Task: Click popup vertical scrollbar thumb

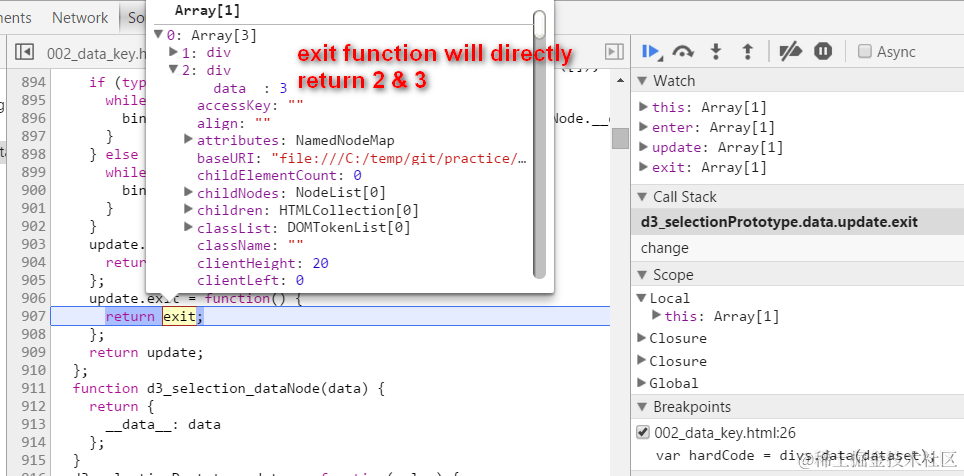Action: (540, 25)
